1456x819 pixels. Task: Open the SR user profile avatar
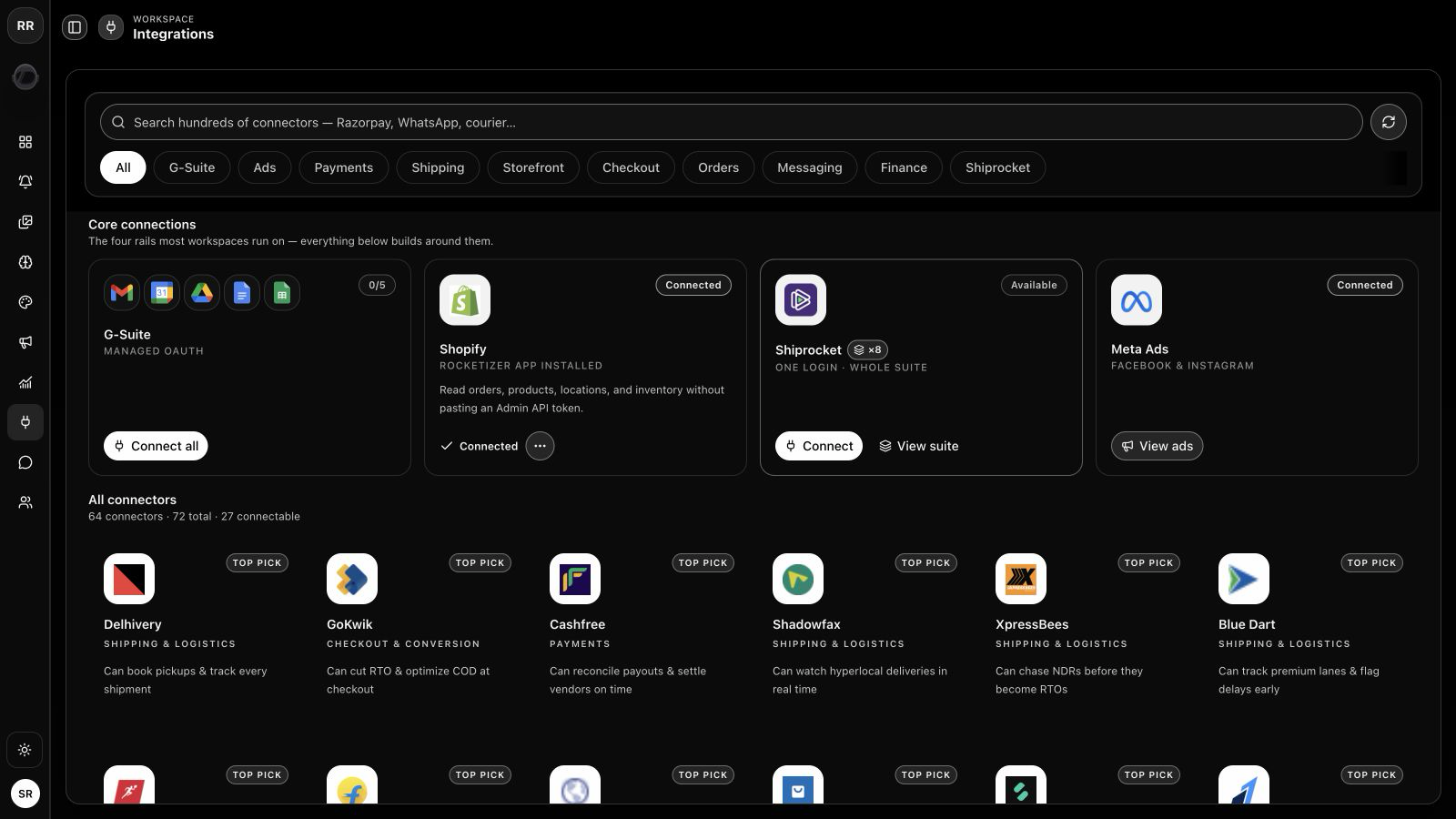pyautogui.click(x=25, y=794)
